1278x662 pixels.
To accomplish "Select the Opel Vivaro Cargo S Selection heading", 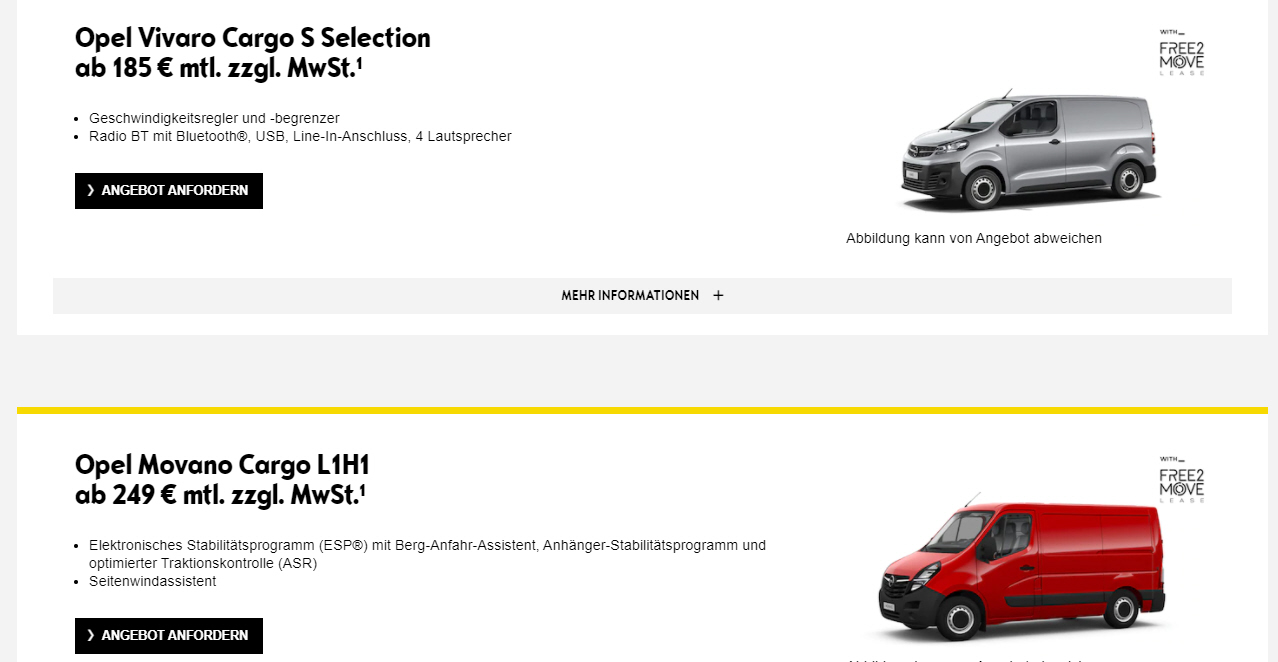I will 253,38.
